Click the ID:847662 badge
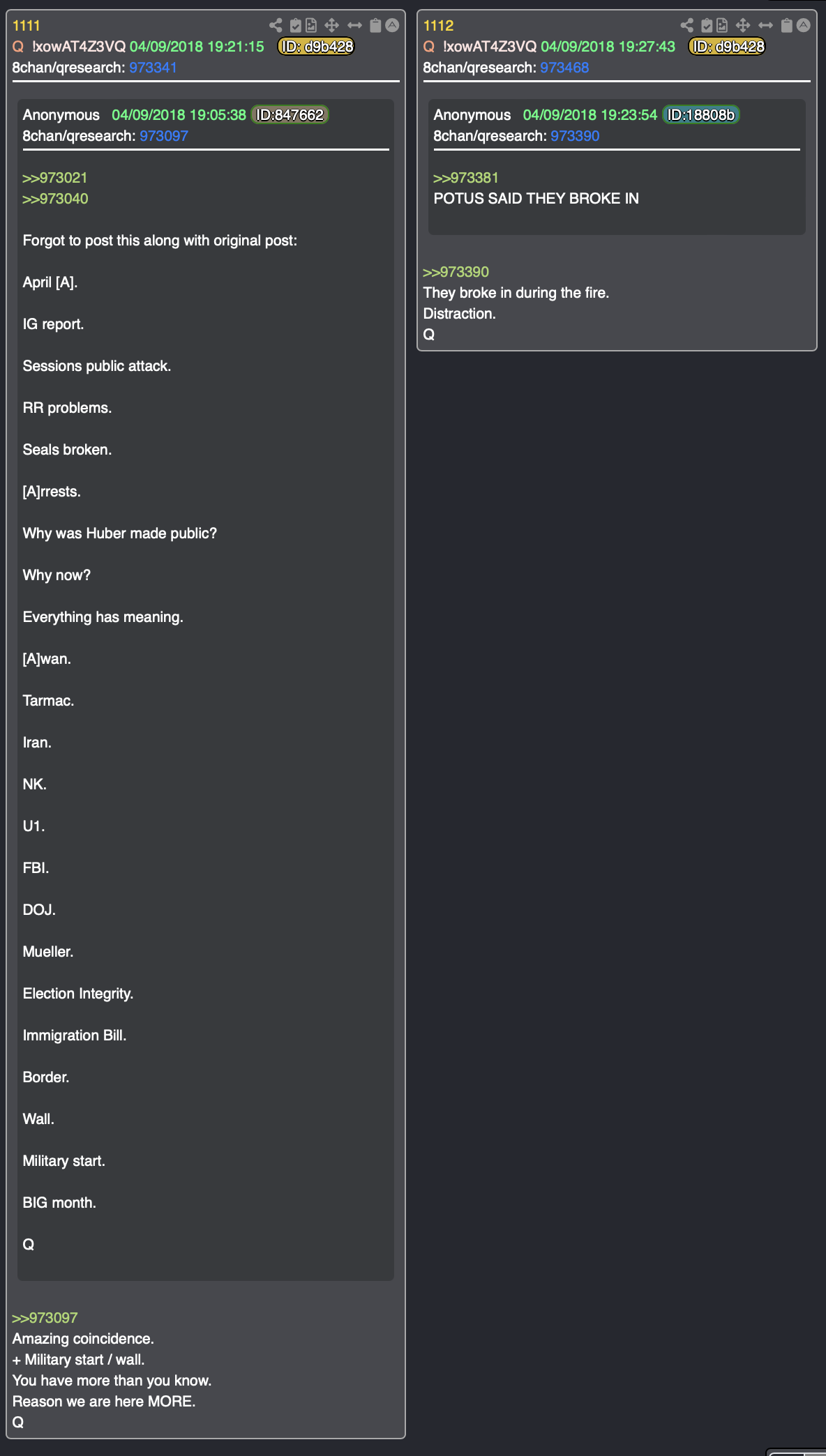The height and width of the screenshot is (1456, 826). coord(290,115)
